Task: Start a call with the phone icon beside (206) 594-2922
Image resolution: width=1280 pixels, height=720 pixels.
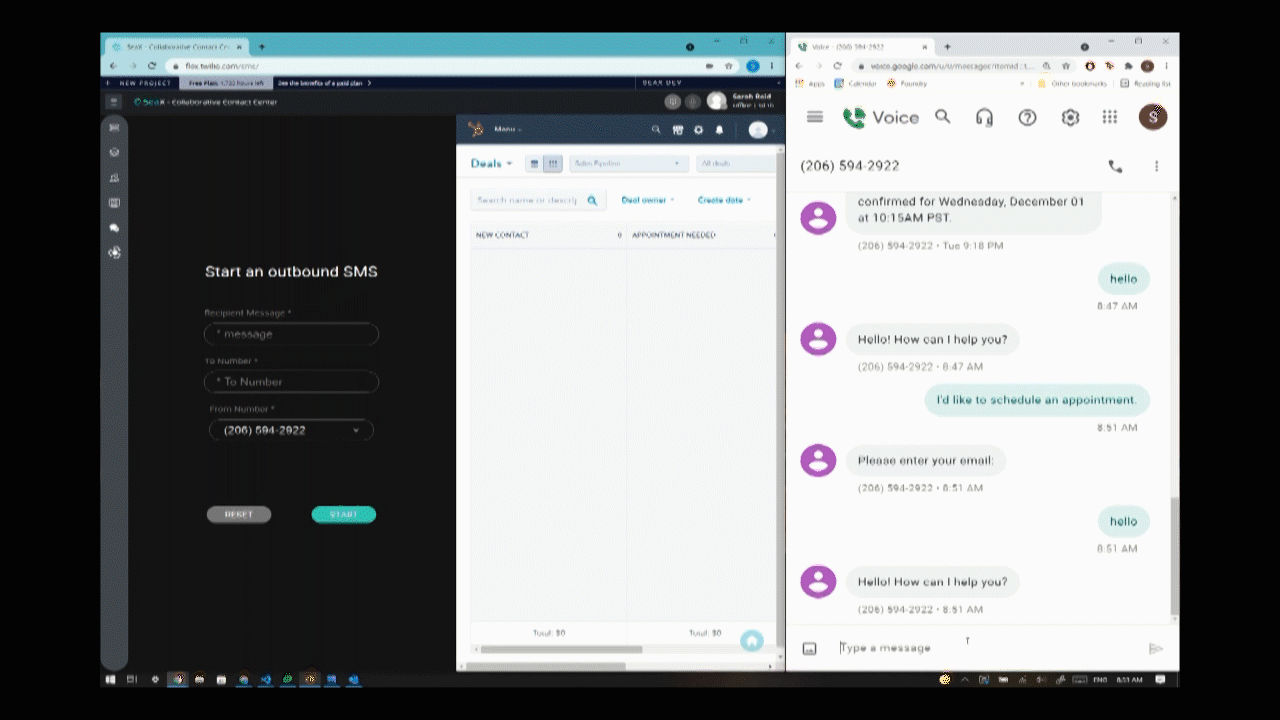Action: pyautogui.click(x=1116, y=166)
